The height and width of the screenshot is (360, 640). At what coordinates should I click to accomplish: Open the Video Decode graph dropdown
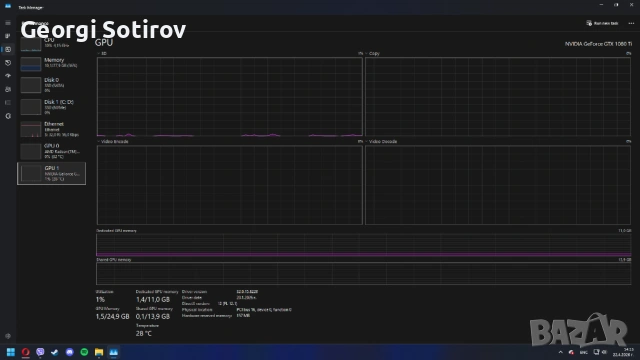click(381, 142)
